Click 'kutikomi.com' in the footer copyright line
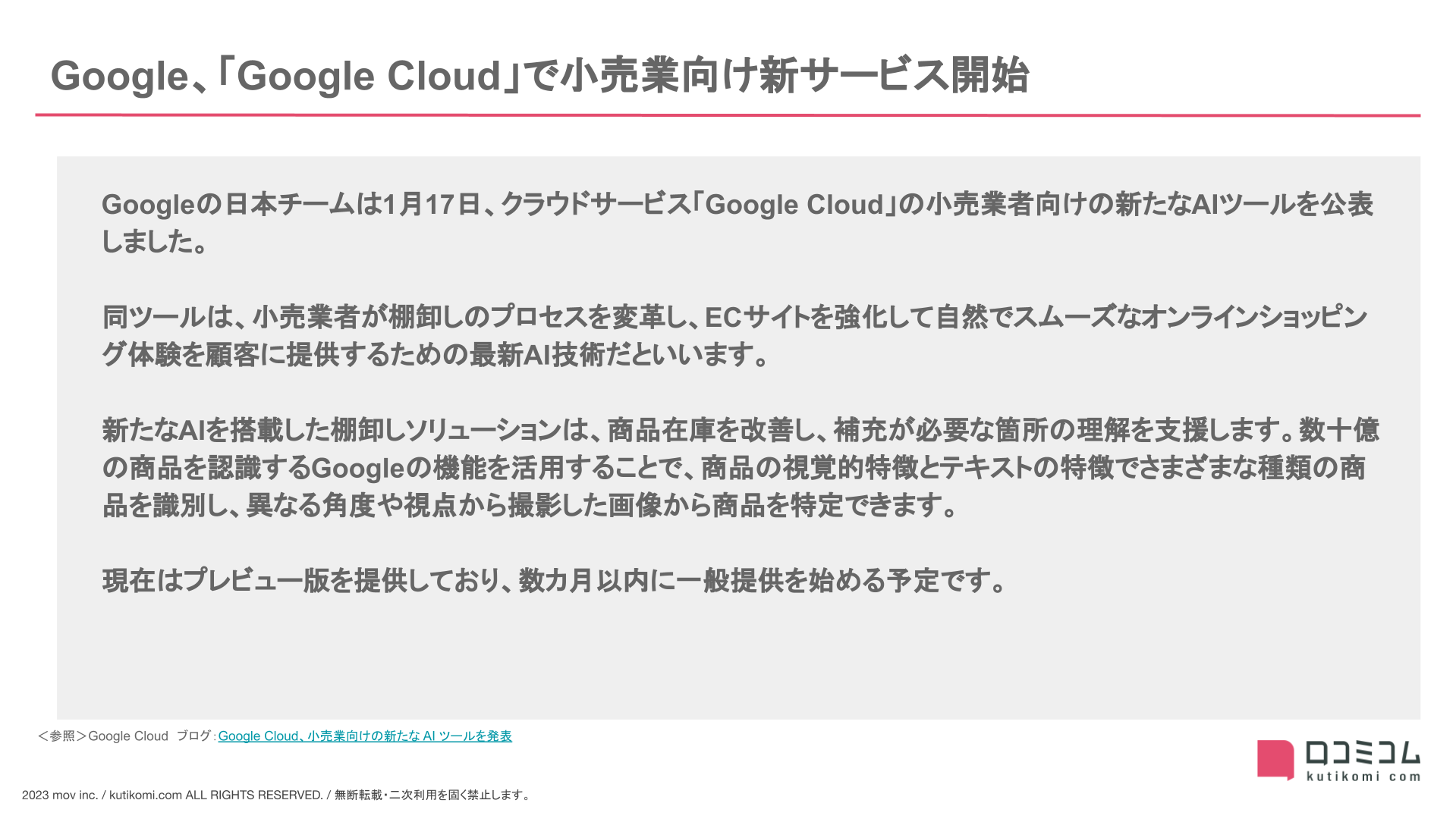The width and height of the screenshot is (1456, 819). (x=145, y=795)
